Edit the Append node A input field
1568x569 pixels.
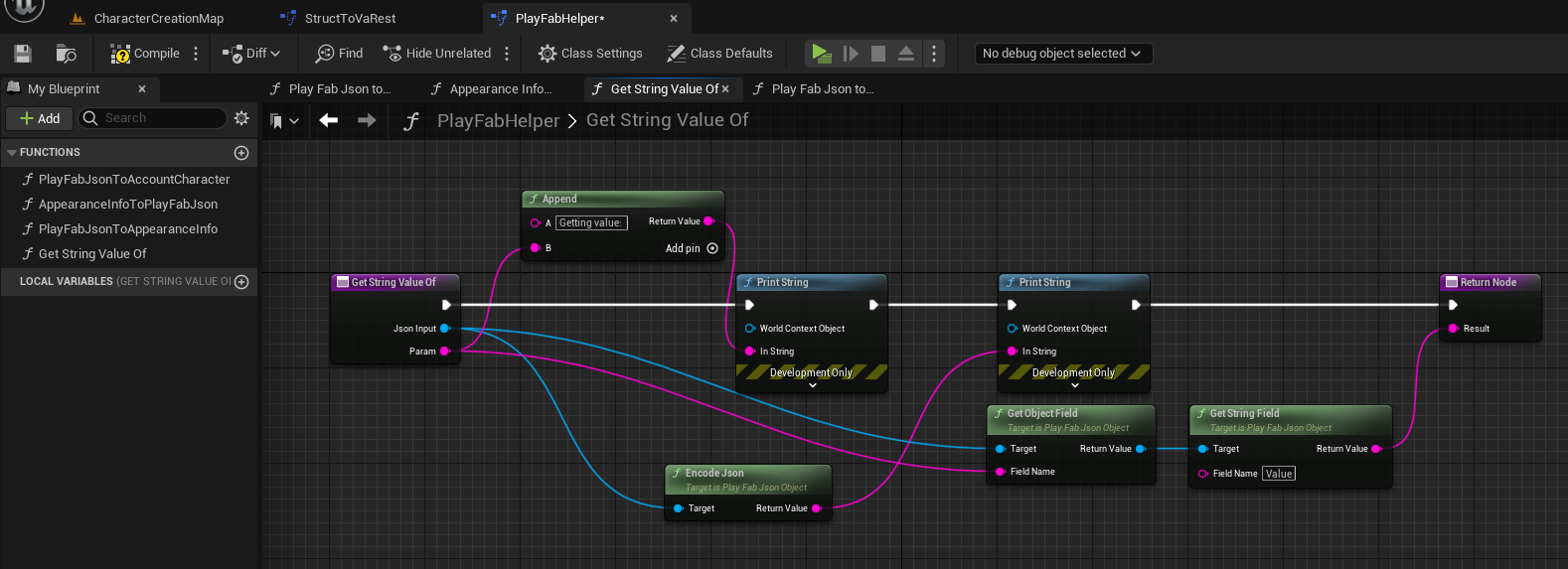591,222
